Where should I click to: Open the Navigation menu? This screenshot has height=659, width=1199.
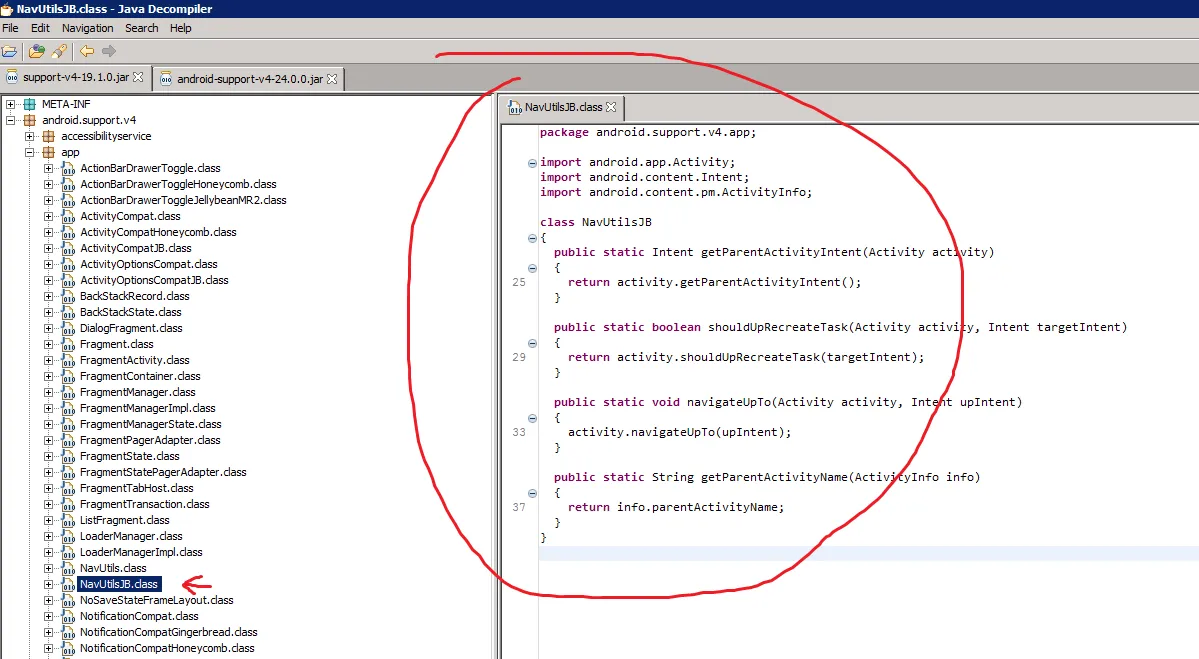coord(87,28)
